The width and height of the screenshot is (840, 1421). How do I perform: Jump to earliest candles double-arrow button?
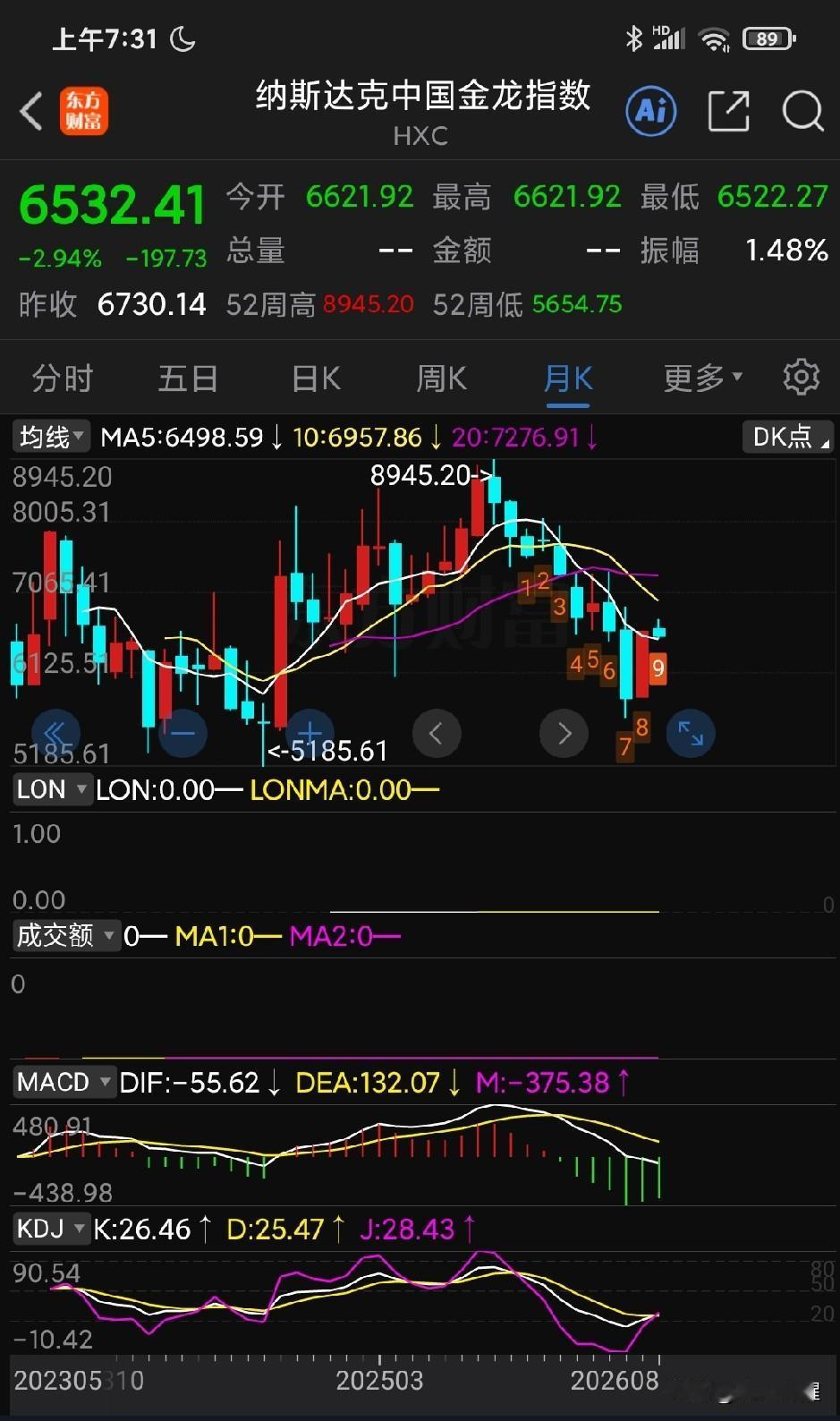[x=55, y=733]
